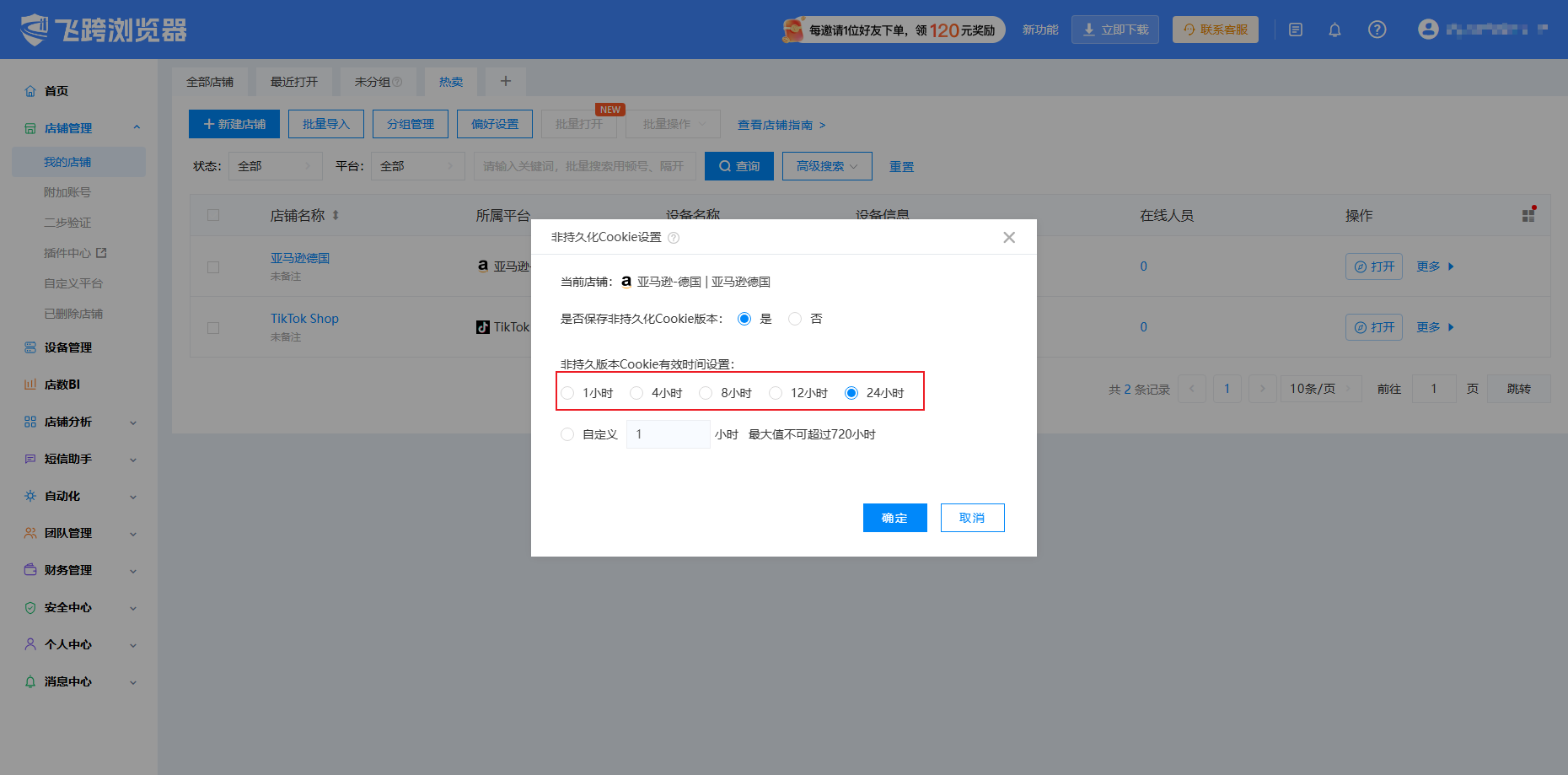Click the 安全中心 shield icon
The height and width of the screenshot is (775, 1568).
click(x=30, y=607)
